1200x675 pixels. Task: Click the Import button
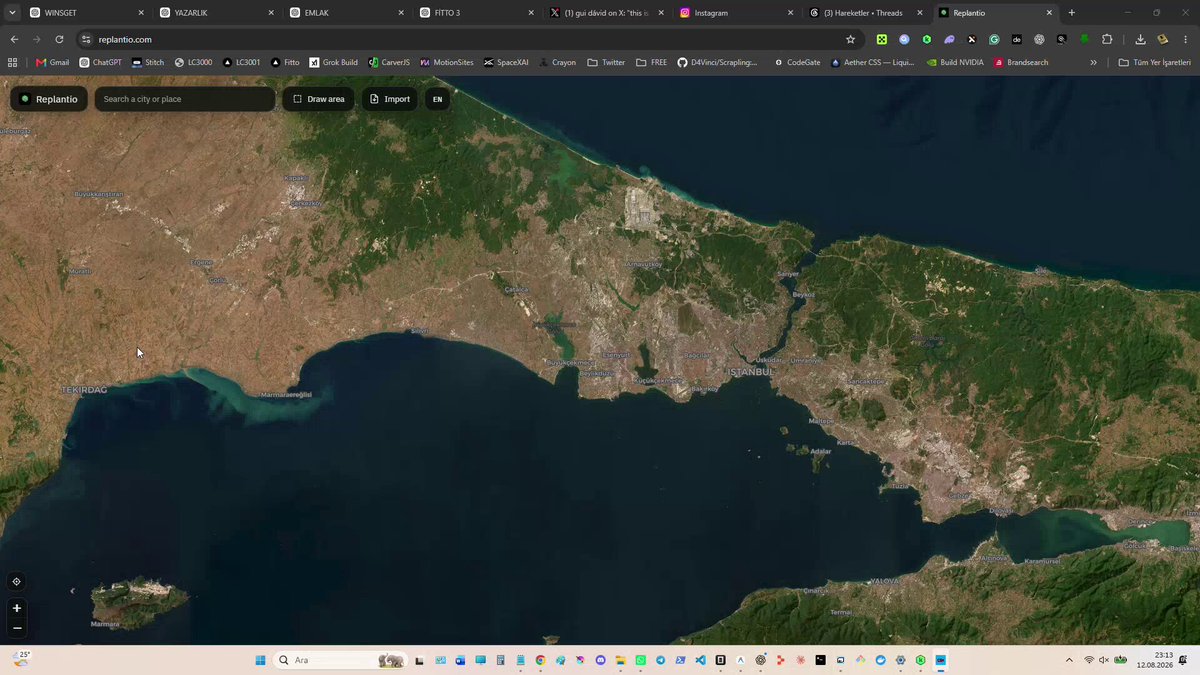pyautogui.click(x=389, y=99)
